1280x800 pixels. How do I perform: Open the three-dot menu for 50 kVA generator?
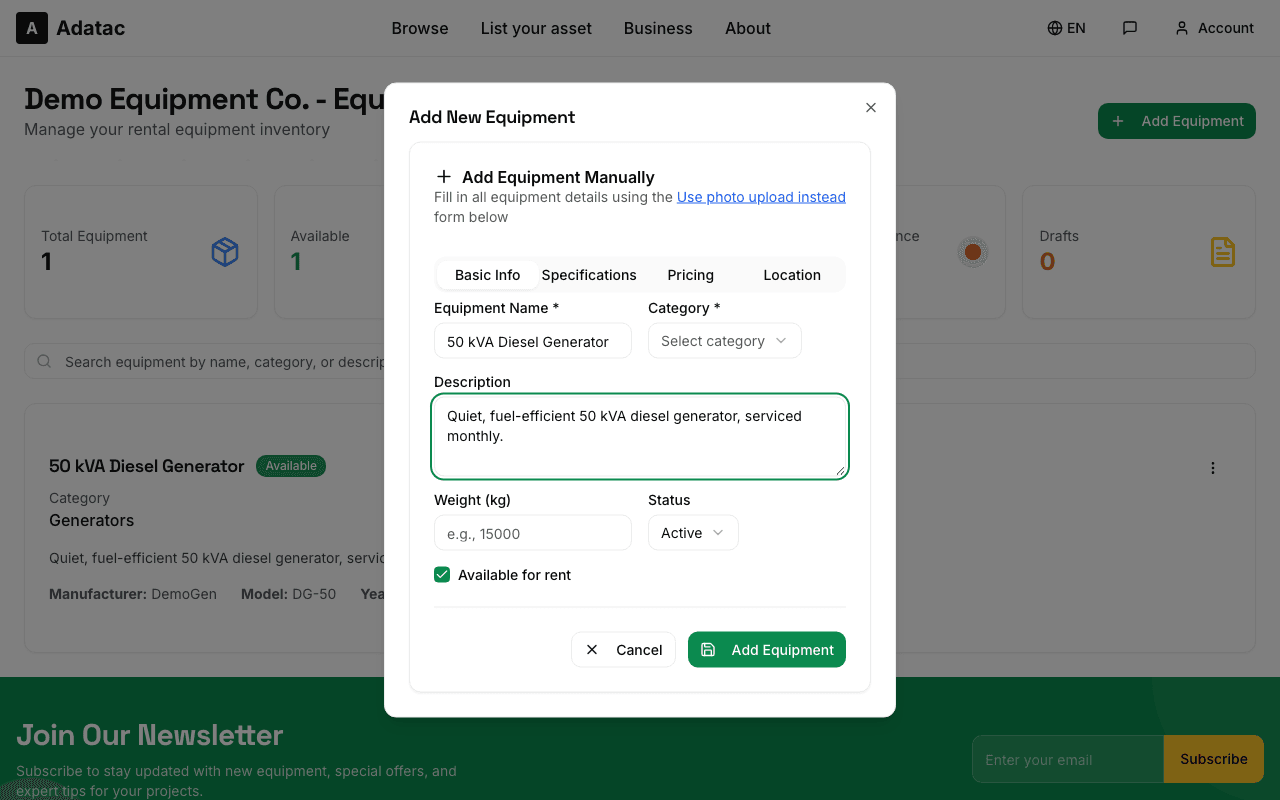(x=1213, y=467)
